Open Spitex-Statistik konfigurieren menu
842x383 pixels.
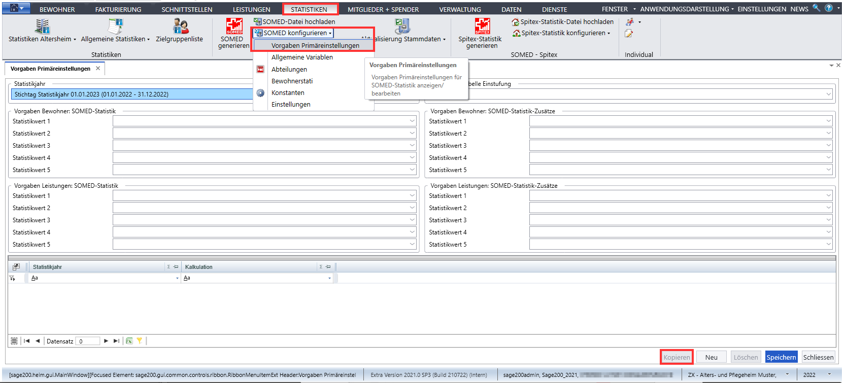tap(562, 33)
